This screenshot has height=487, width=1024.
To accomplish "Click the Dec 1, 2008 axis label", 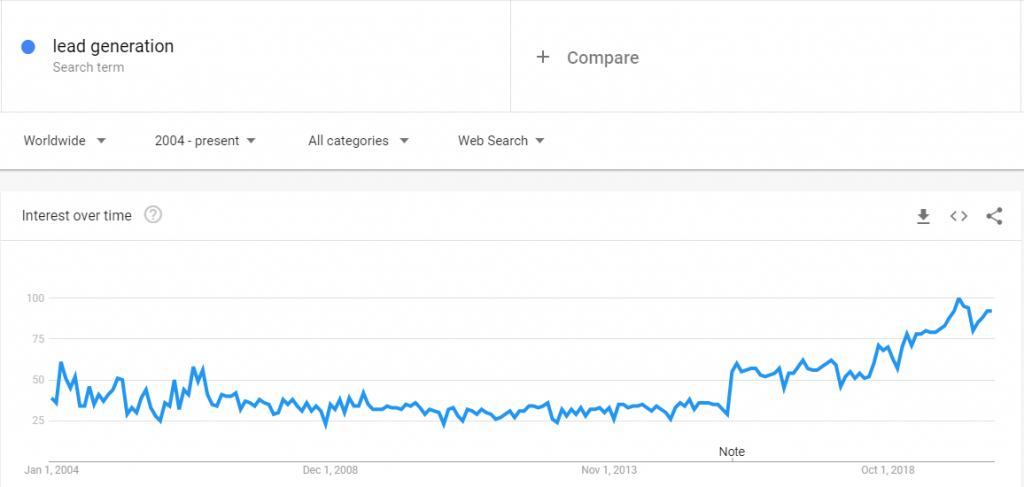I will coord(330,470).
